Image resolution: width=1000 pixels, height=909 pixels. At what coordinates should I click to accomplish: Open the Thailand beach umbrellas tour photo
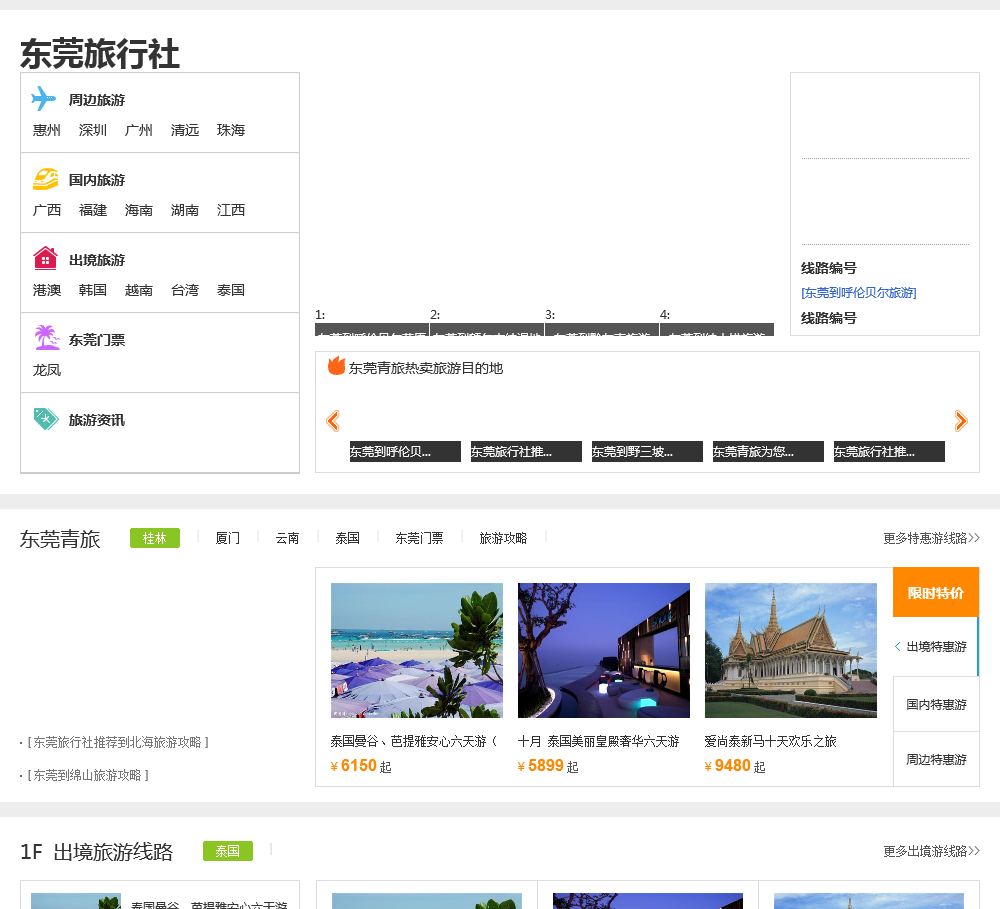tap(417, 650)
